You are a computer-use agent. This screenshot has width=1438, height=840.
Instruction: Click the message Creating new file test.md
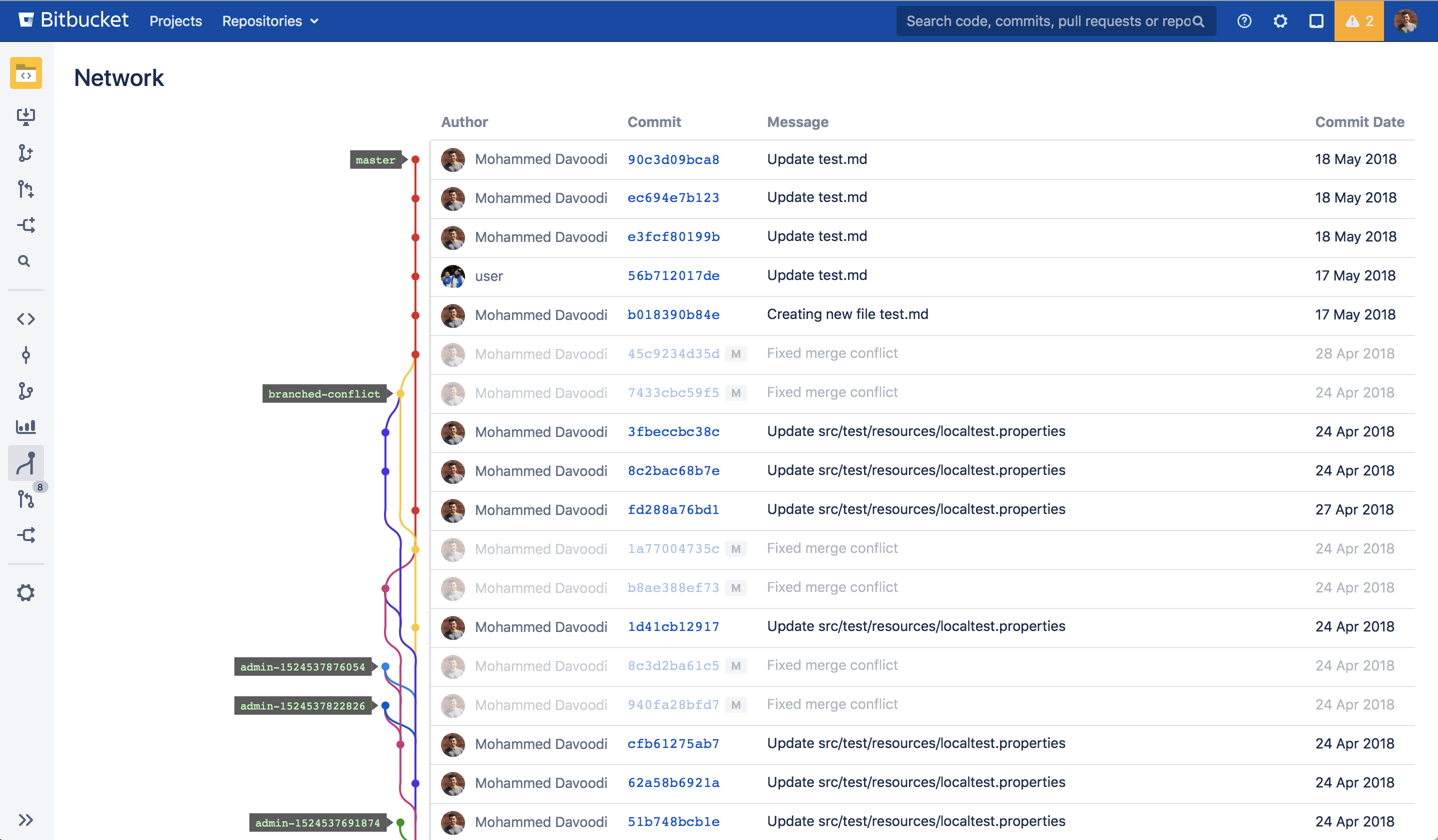click(847, 314)
